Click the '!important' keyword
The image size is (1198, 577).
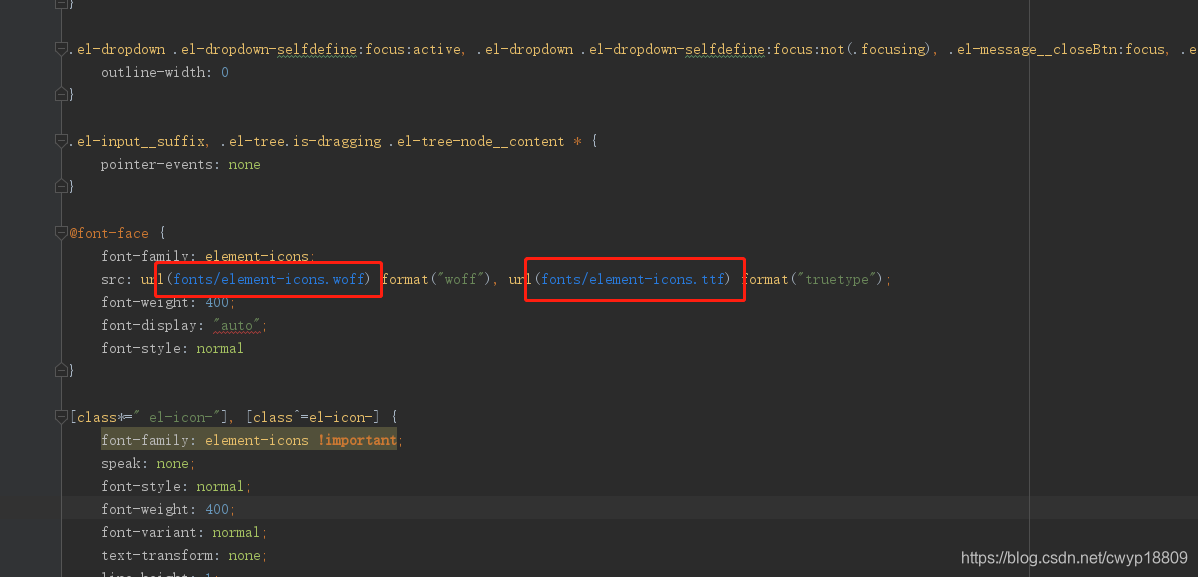[x=357, y=440]
